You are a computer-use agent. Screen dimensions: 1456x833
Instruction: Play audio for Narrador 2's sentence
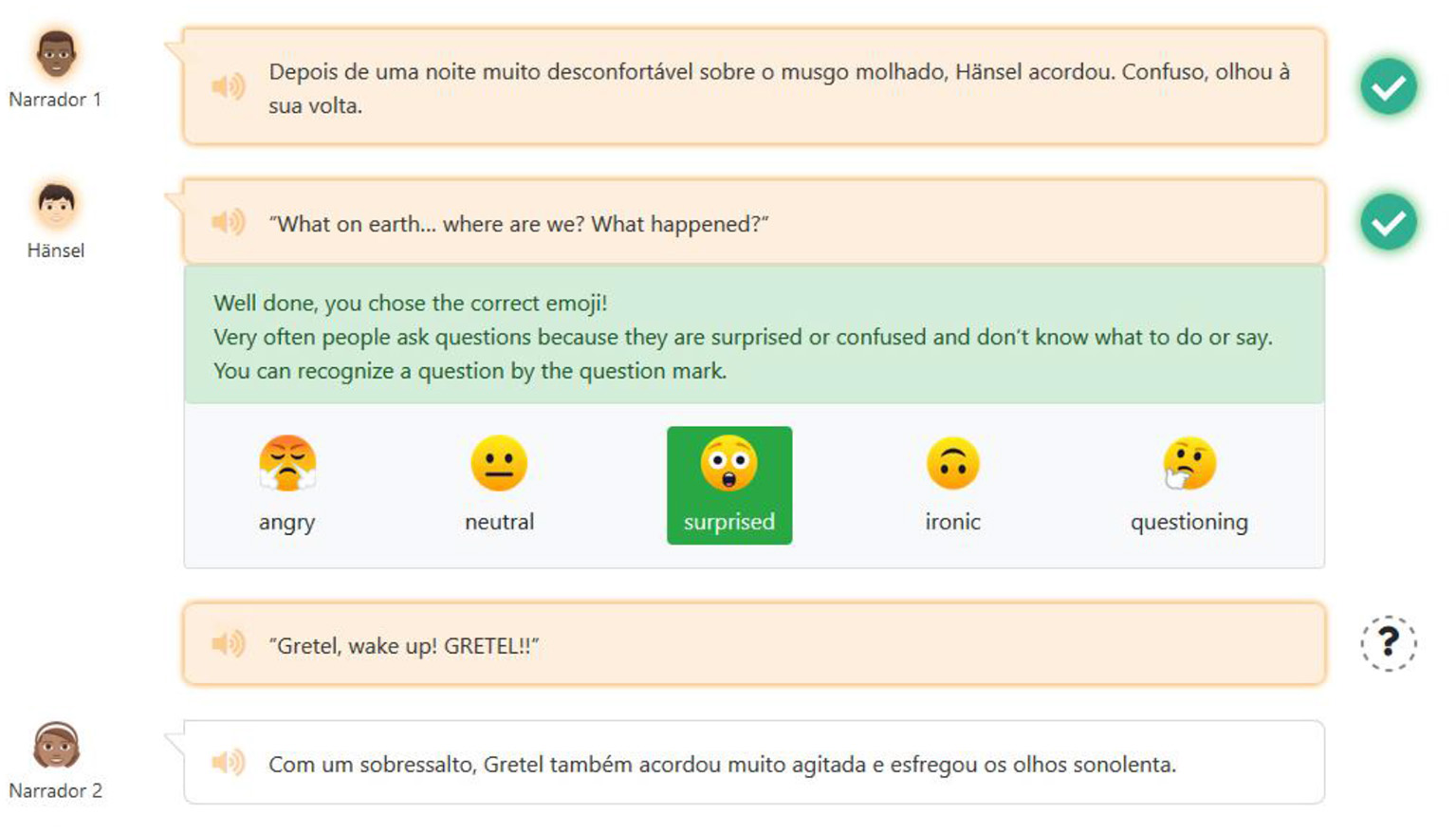(x=229, y=763)
